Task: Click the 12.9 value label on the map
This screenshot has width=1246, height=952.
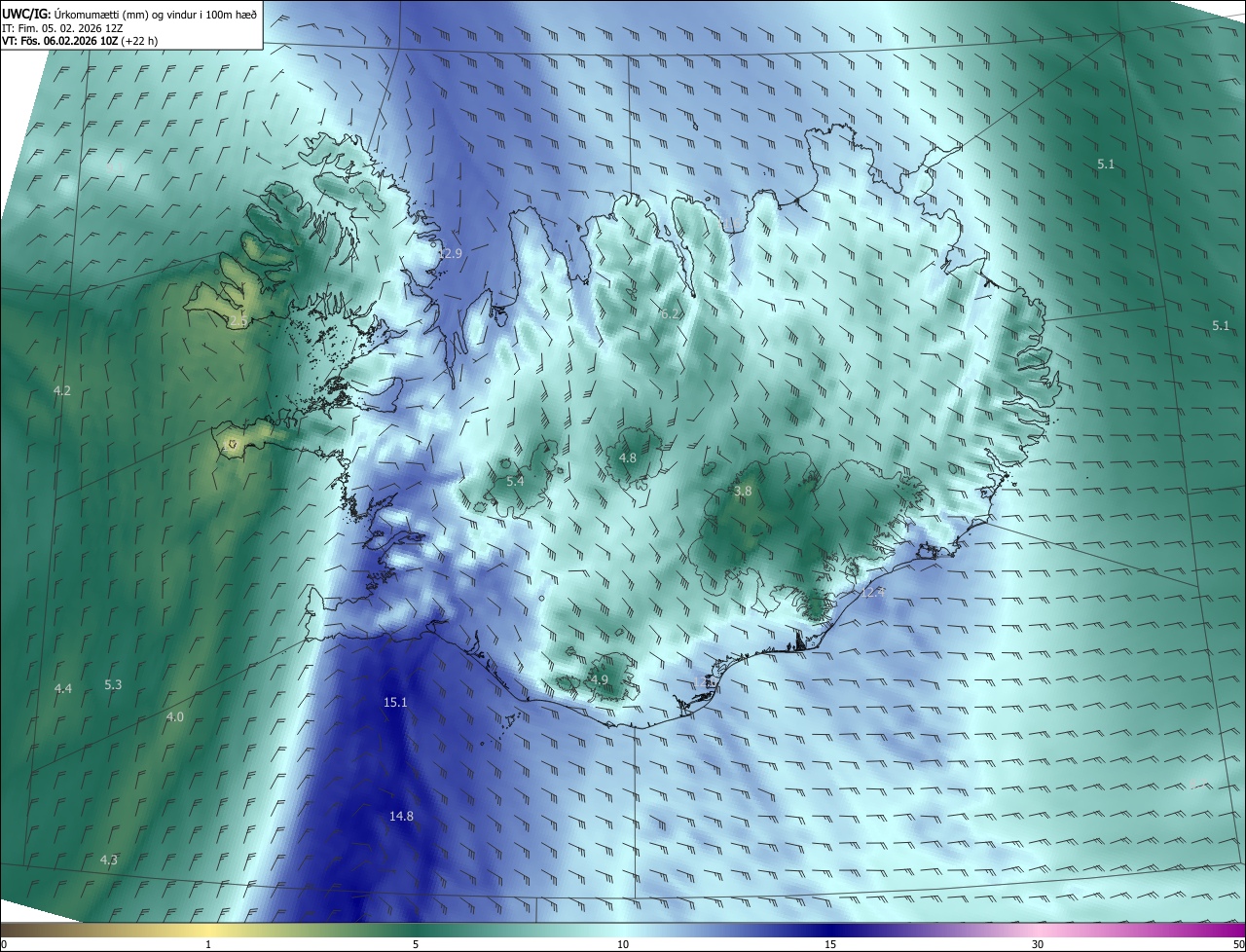Action: (450, 253)
